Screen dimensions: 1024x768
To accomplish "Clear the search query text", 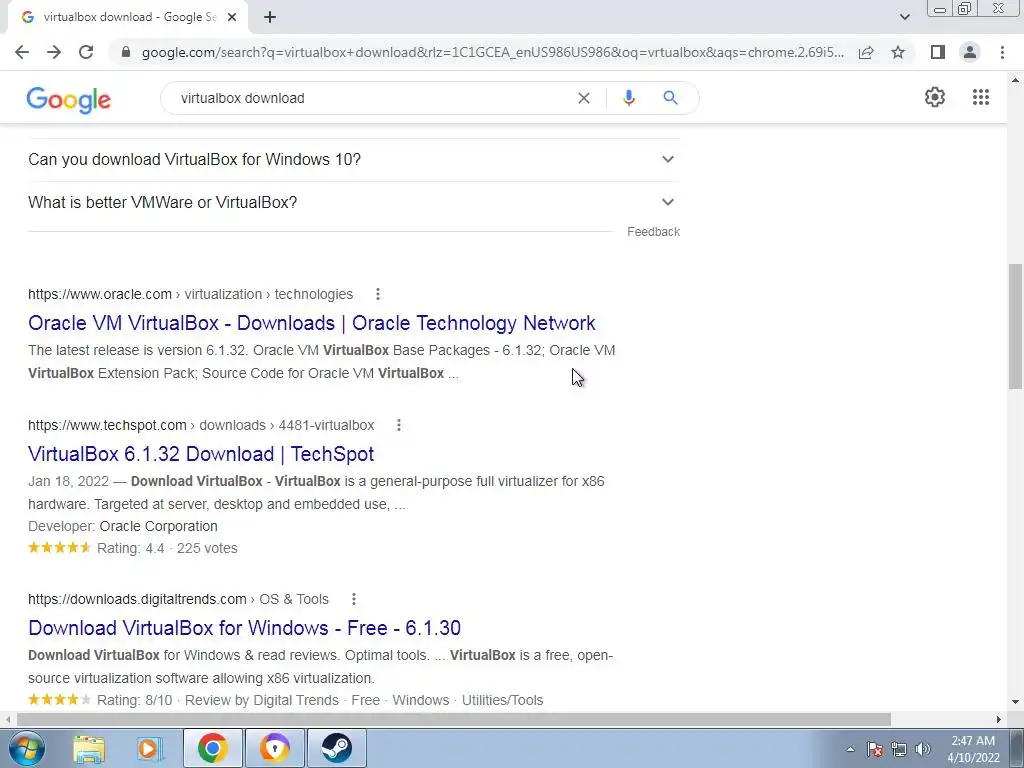I will tap(584, 98).
